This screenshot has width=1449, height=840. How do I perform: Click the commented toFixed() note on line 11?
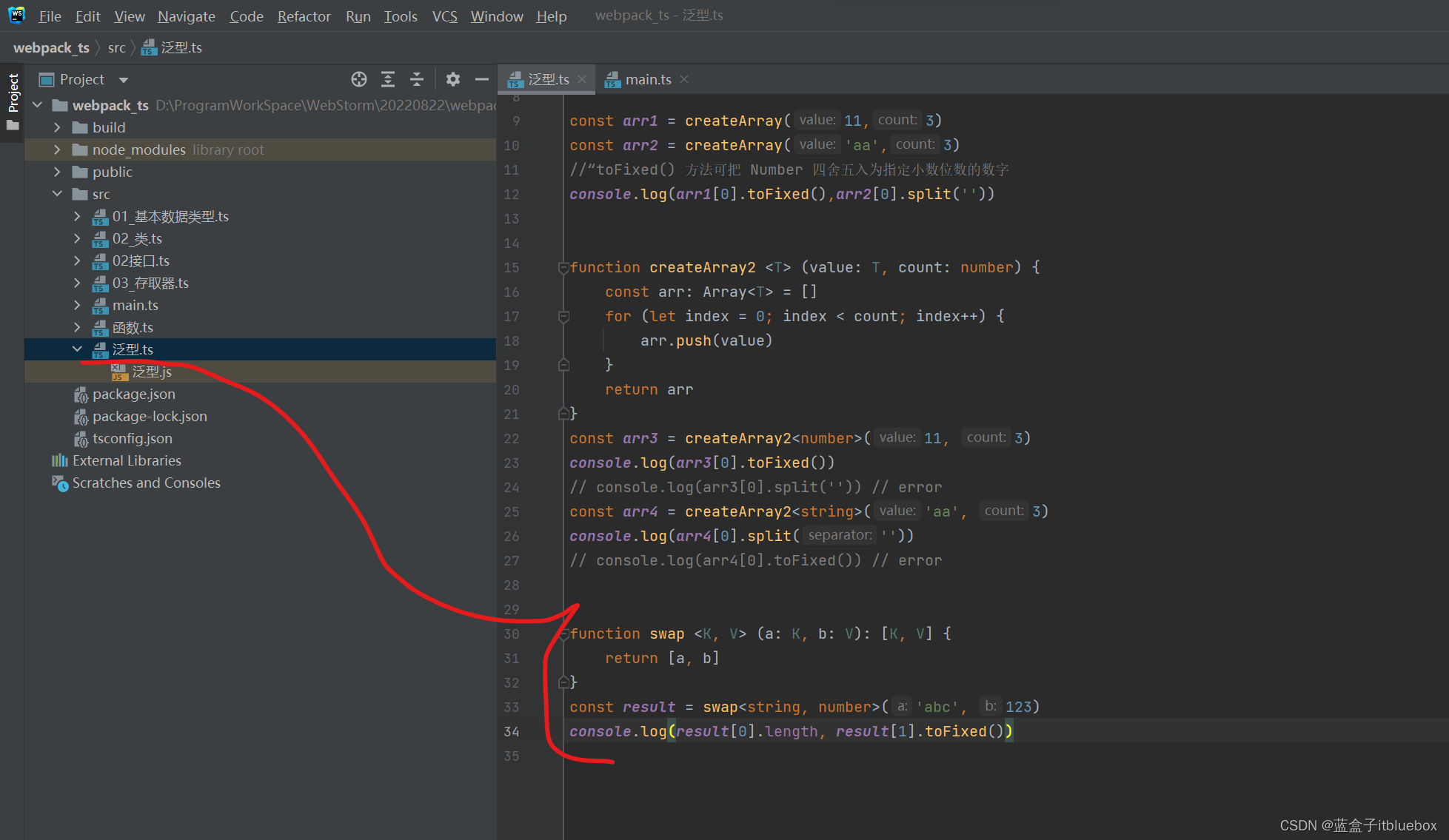tap(789, 169)
